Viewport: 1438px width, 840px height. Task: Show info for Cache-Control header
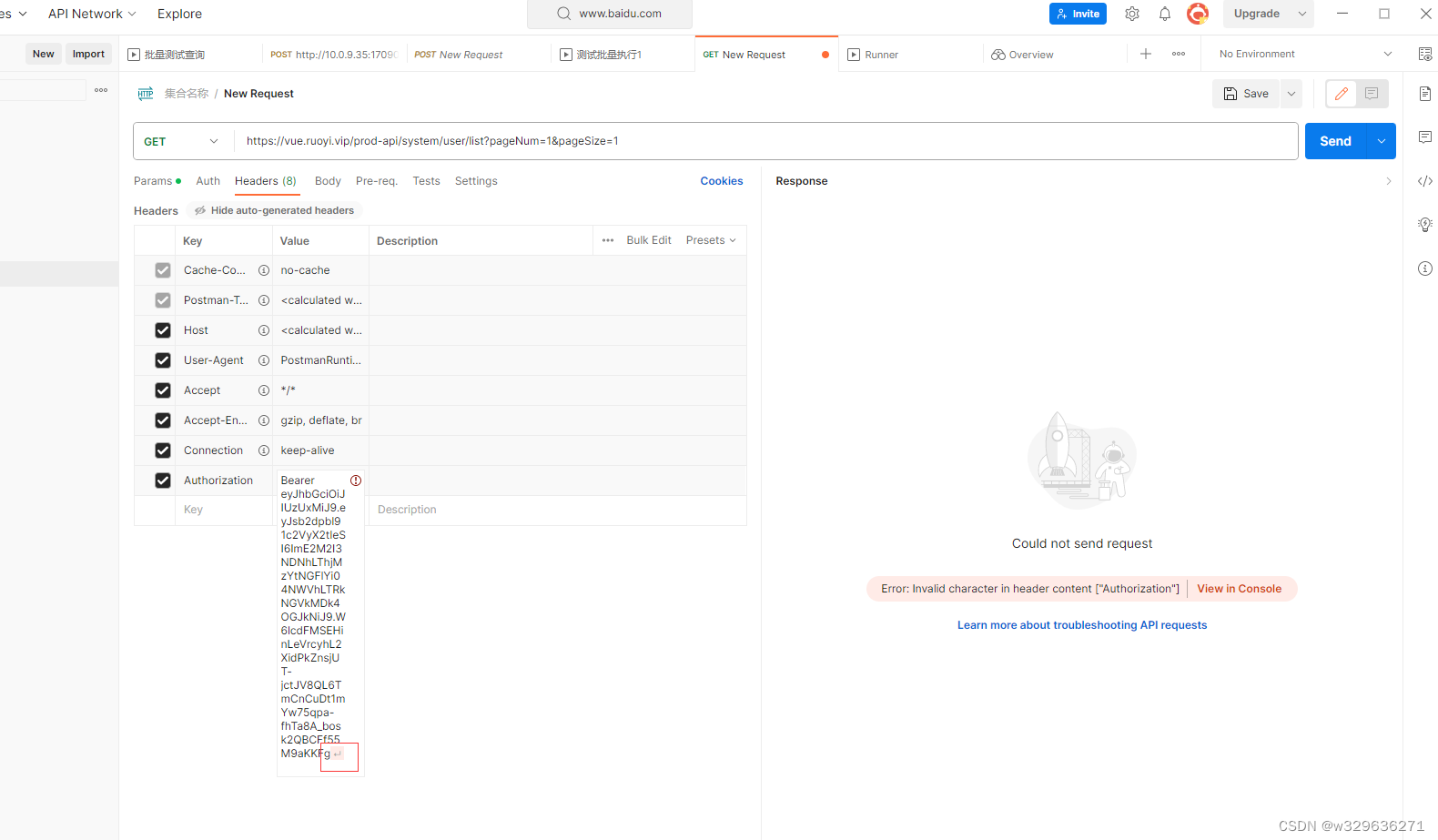tap(264, 270)
